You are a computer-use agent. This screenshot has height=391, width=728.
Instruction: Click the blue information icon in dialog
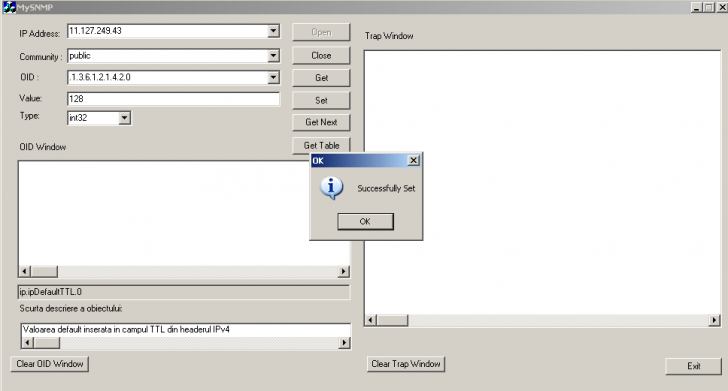pyautogui.click(x=332, y=188)
